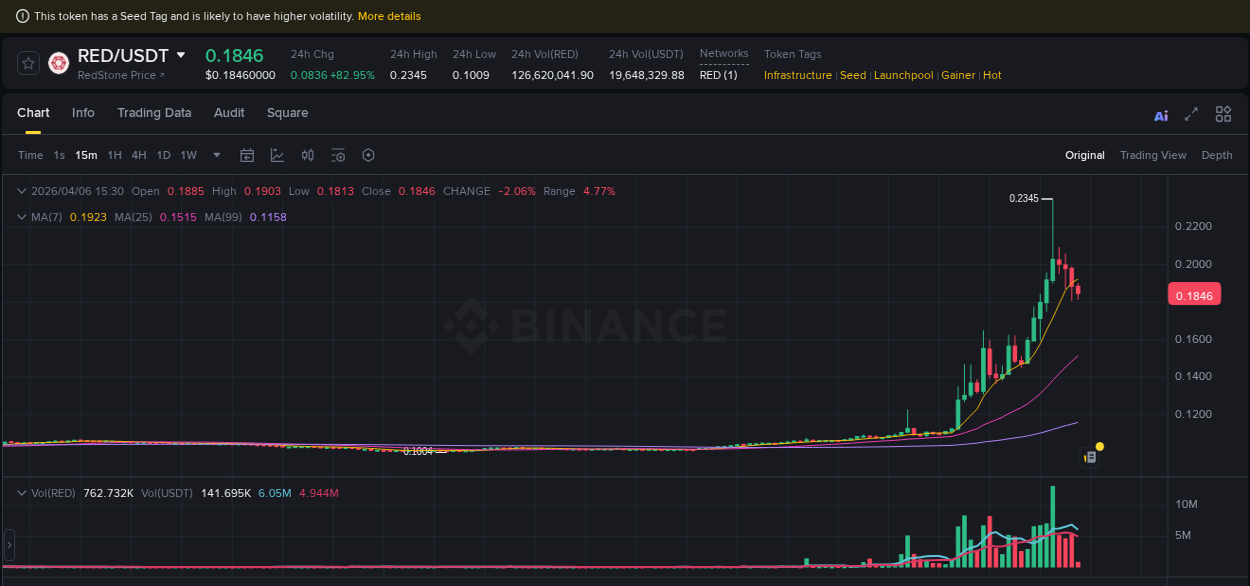Open the Hot token tag
1250x586 pixels.
pos(992,75)
